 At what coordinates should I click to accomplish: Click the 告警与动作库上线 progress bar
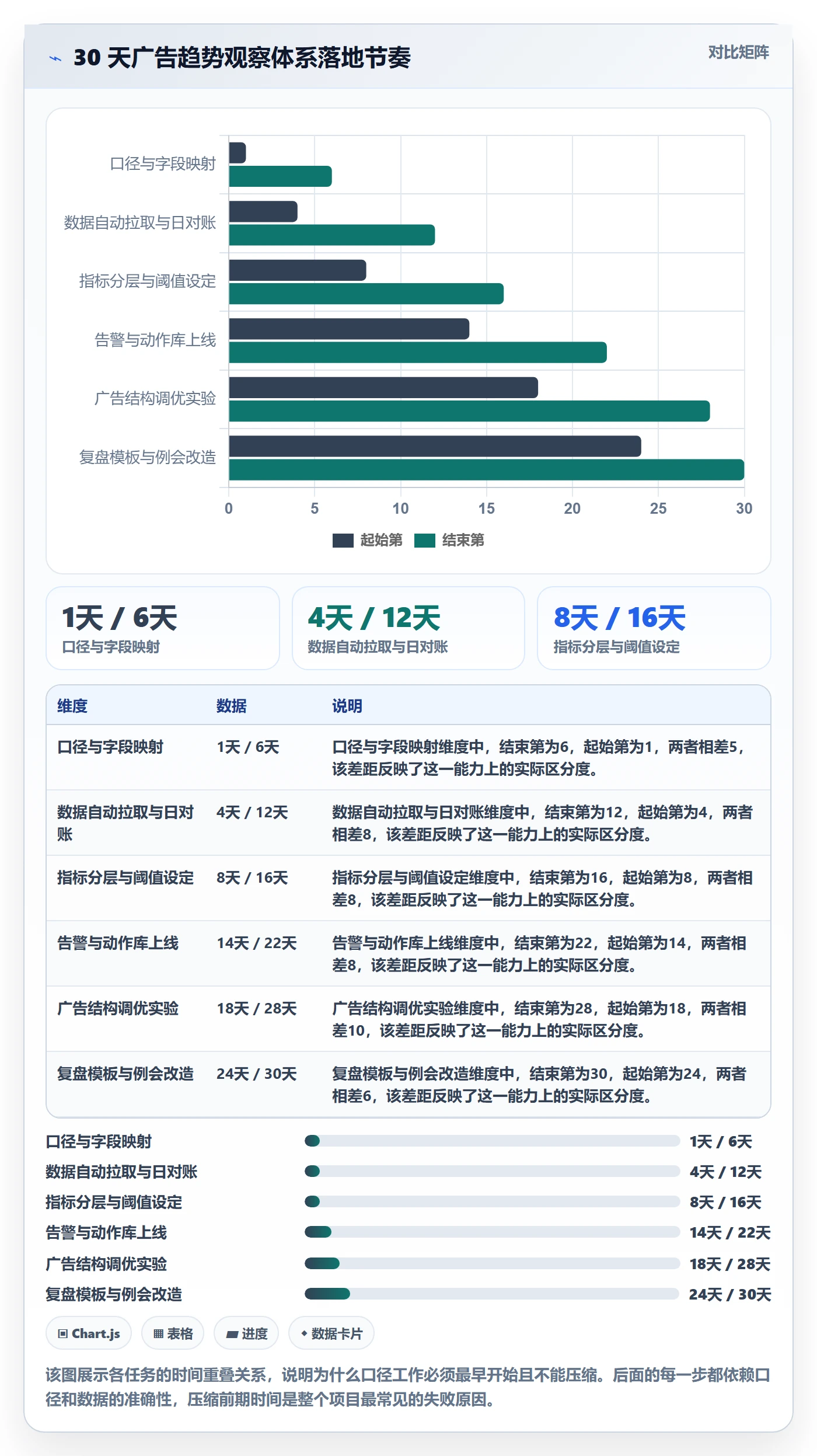click(x=492, y=1232)
